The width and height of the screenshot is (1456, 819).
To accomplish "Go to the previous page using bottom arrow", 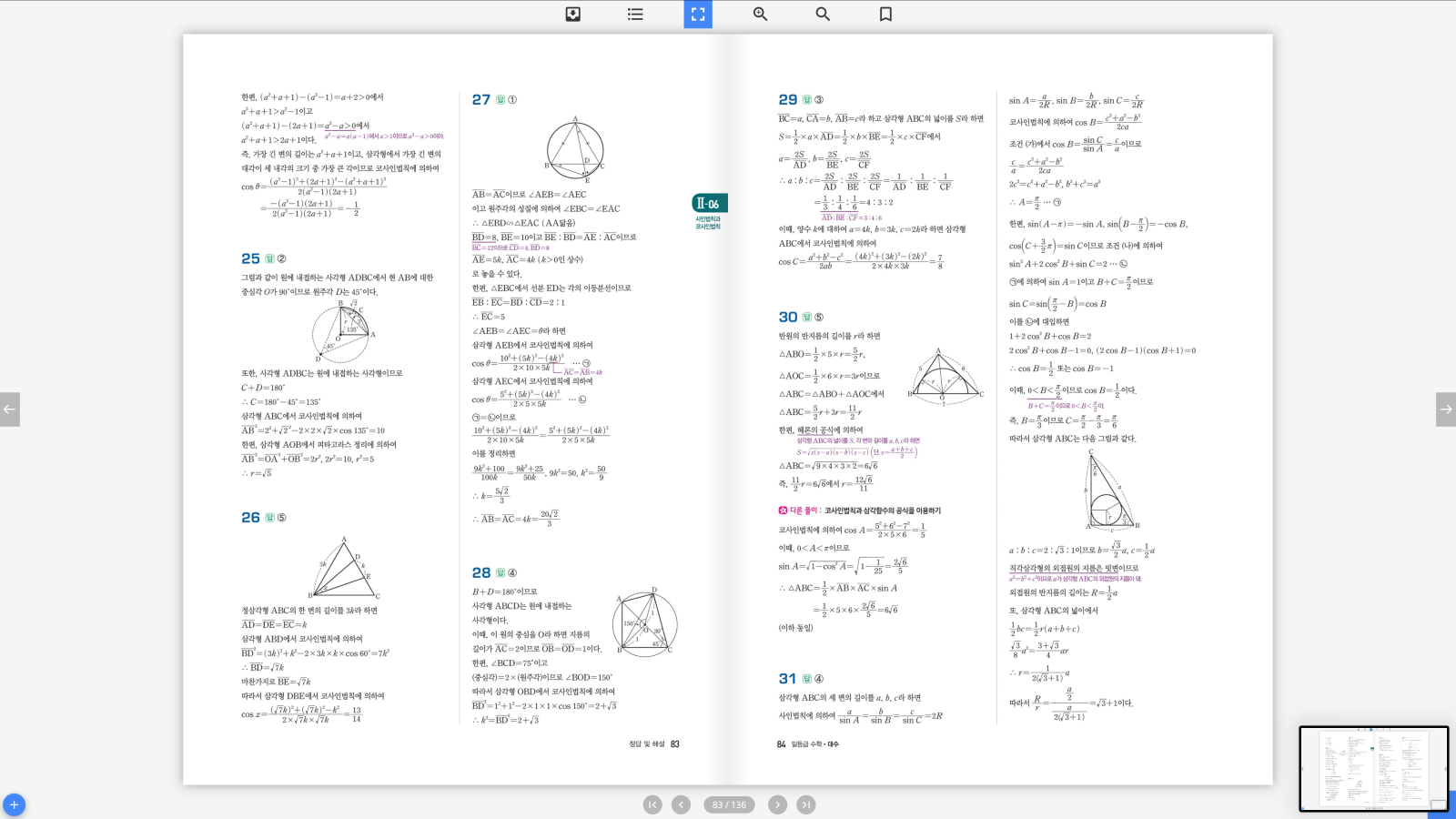I will coord(681,804).
